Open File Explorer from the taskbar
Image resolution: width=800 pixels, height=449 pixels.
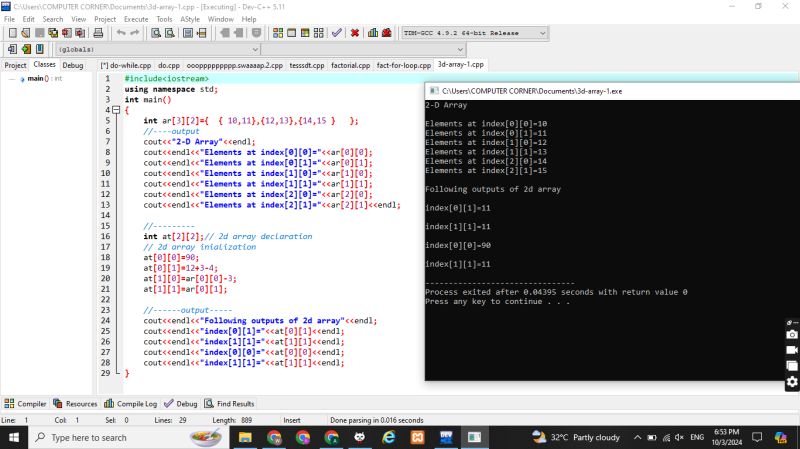245,437
